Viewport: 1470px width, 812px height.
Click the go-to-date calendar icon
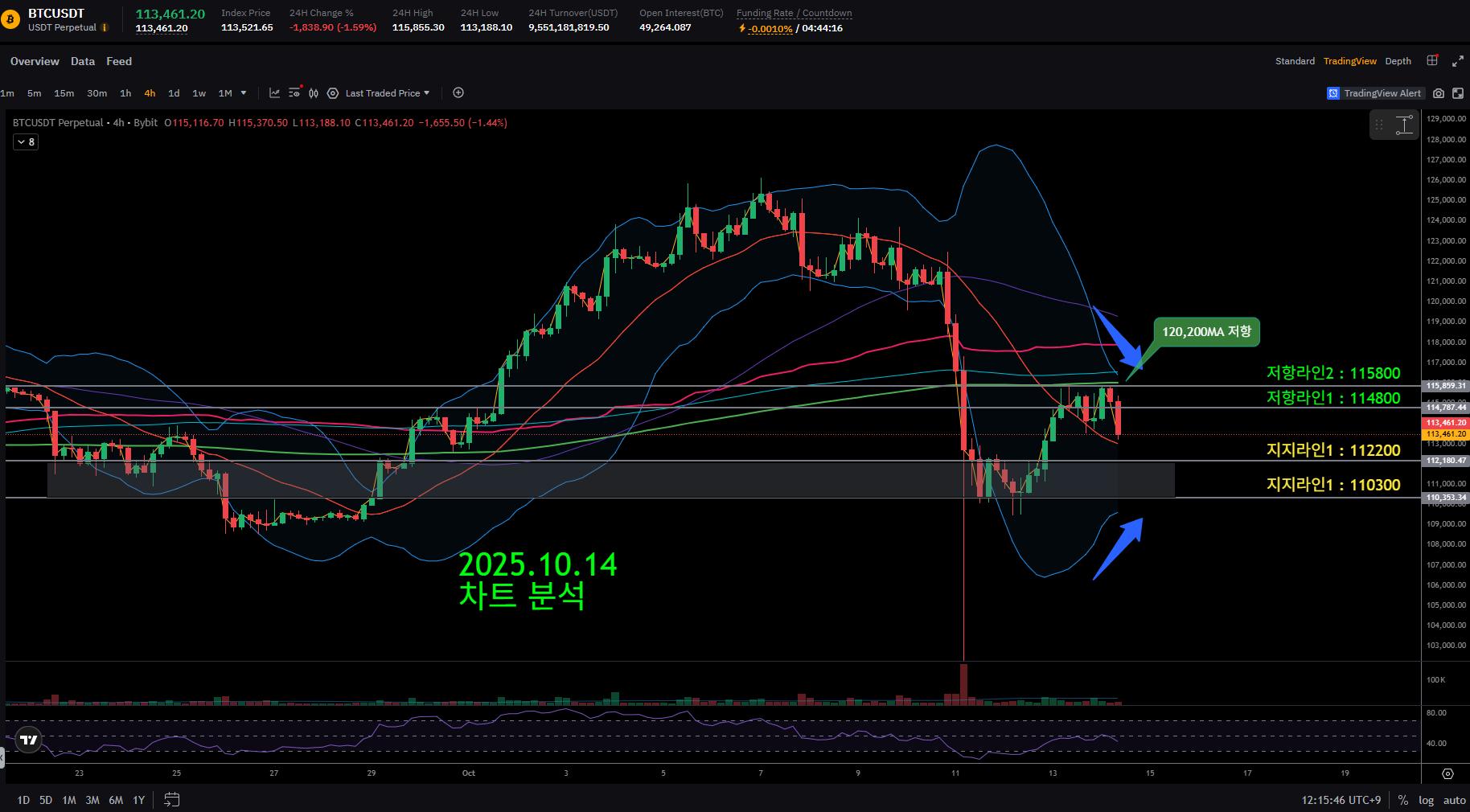tap(171, 800)
